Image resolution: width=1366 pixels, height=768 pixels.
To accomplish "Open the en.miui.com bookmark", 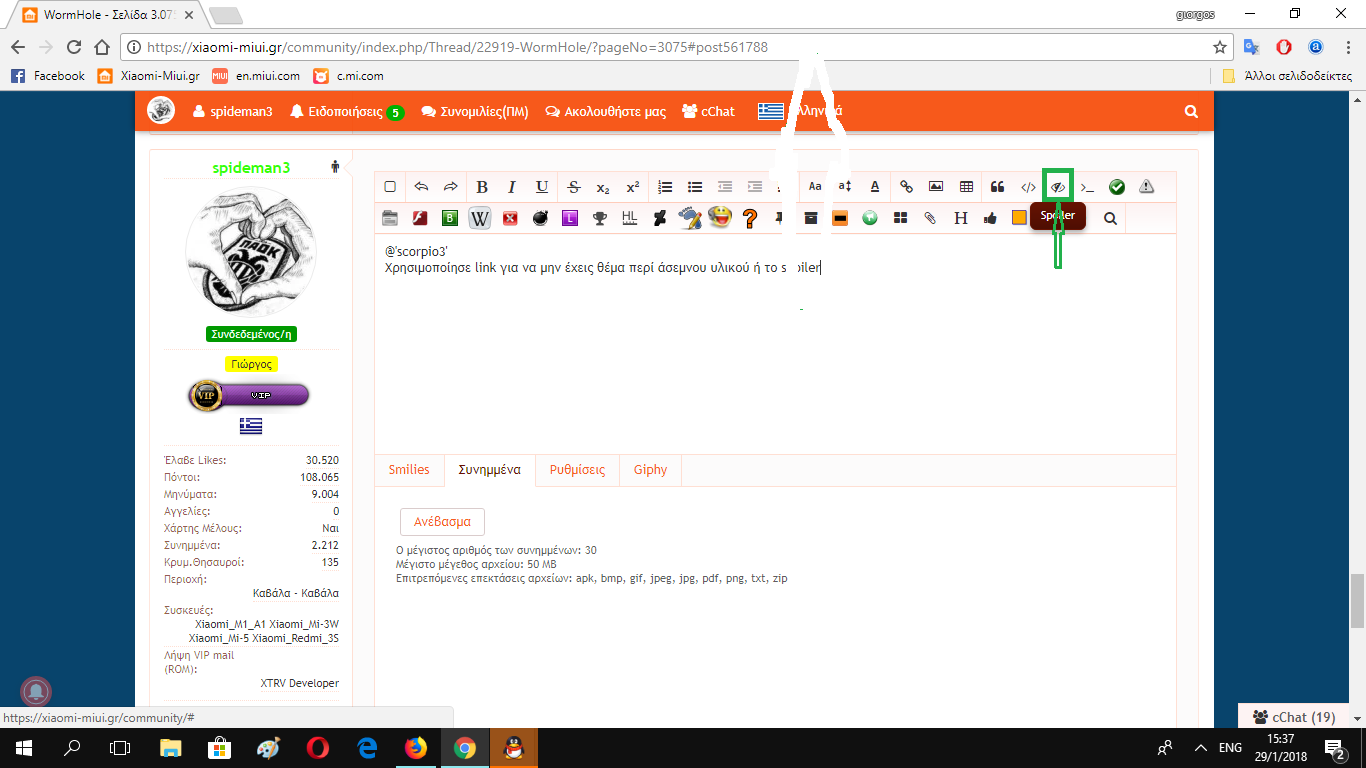I will pos(255,75).
